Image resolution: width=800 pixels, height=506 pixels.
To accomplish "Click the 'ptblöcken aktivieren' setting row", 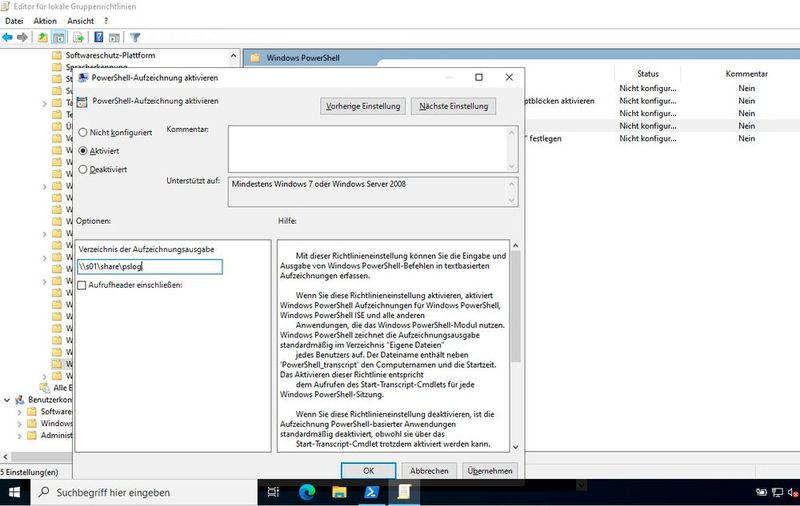I will tap(560, 101).
